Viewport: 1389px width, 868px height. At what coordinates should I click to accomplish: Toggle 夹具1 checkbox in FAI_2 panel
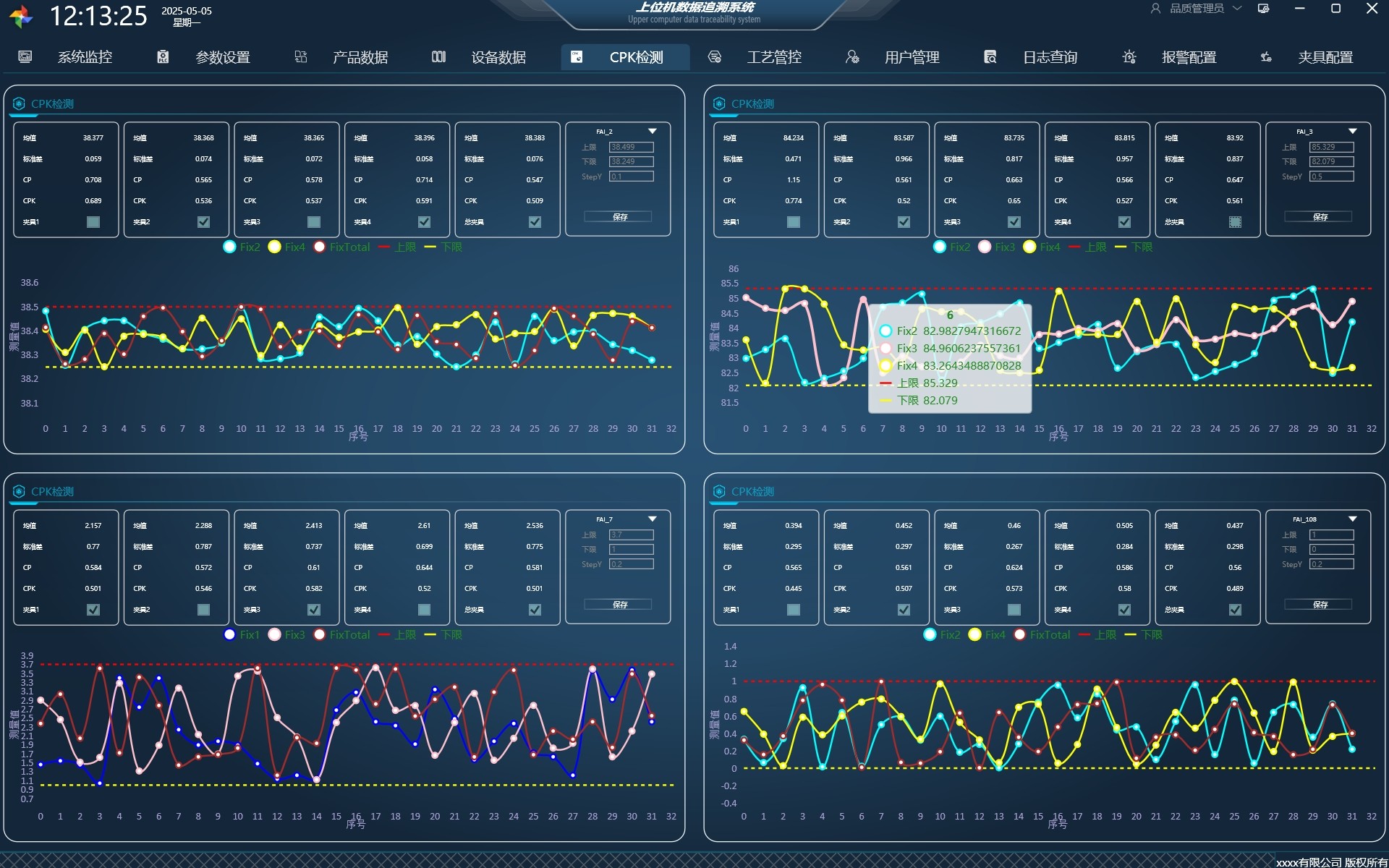93,222
